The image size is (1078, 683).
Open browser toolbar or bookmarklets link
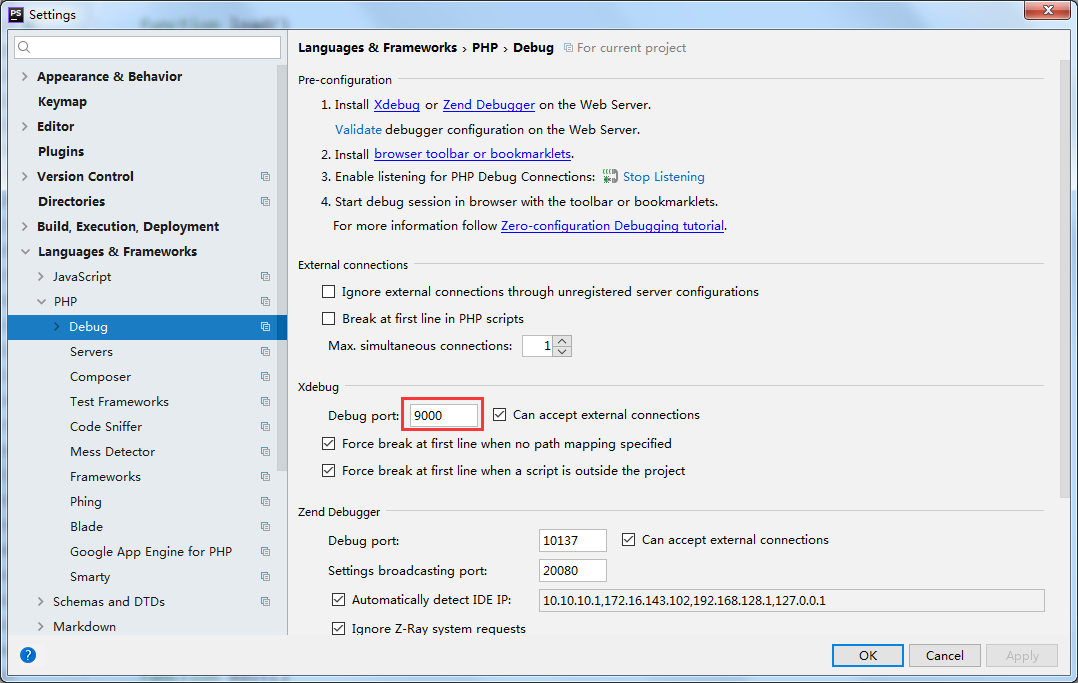point(472,154)
